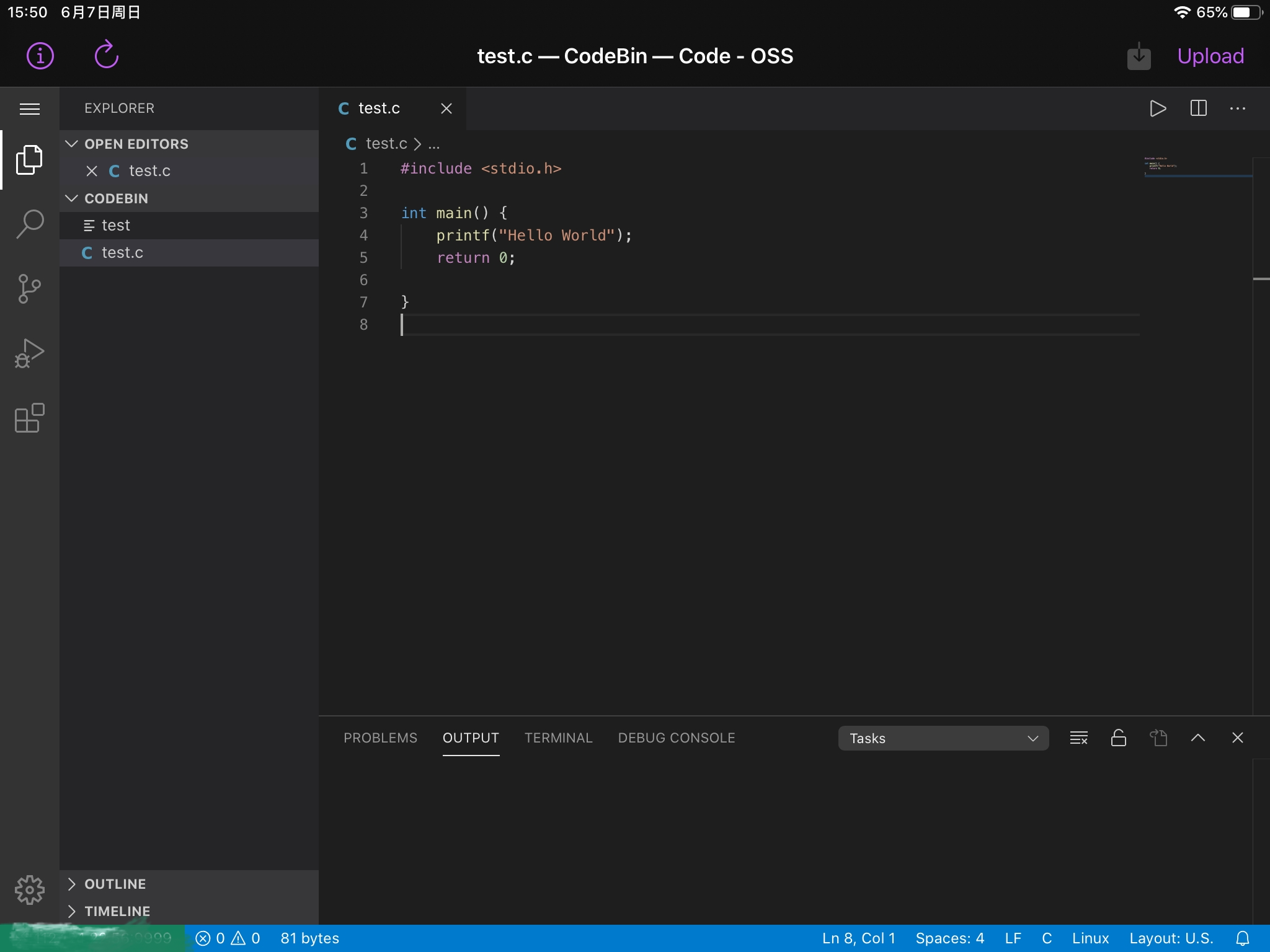Open the Extensions view
The height and width of the screenshot is (952, 1270).
coord(29,418)
